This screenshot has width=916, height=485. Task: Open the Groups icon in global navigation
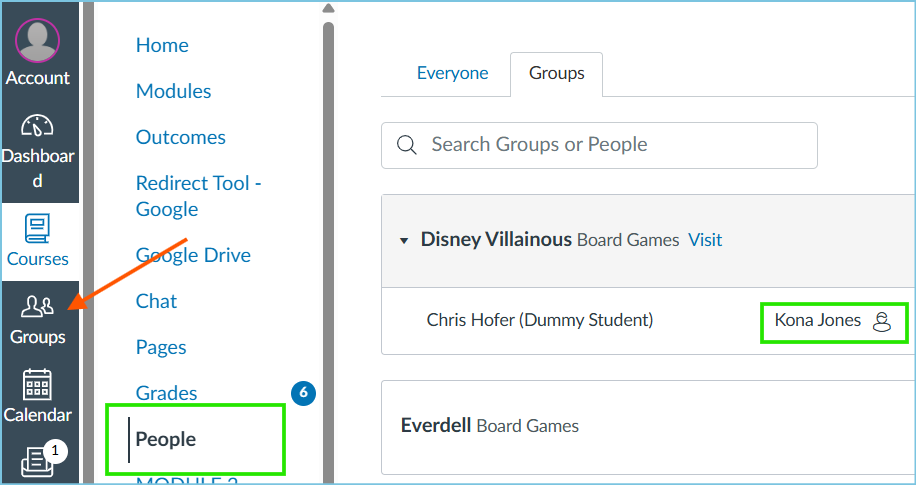pyautogui.click(x=38, y=306)
